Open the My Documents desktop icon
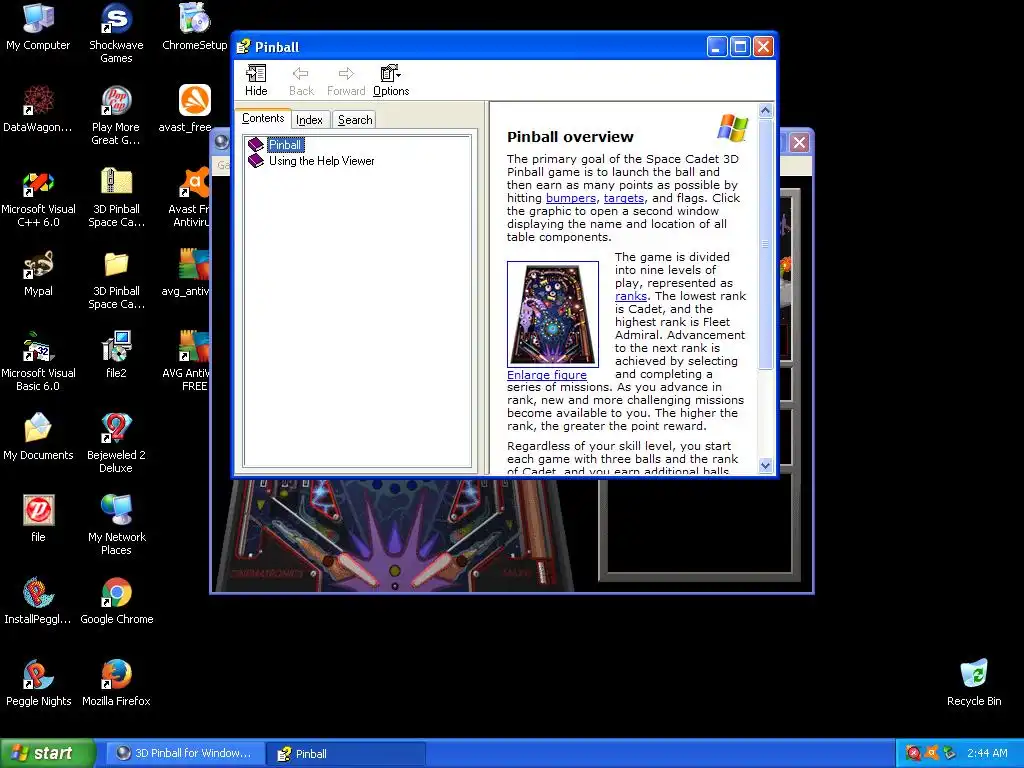 [38, 438]
